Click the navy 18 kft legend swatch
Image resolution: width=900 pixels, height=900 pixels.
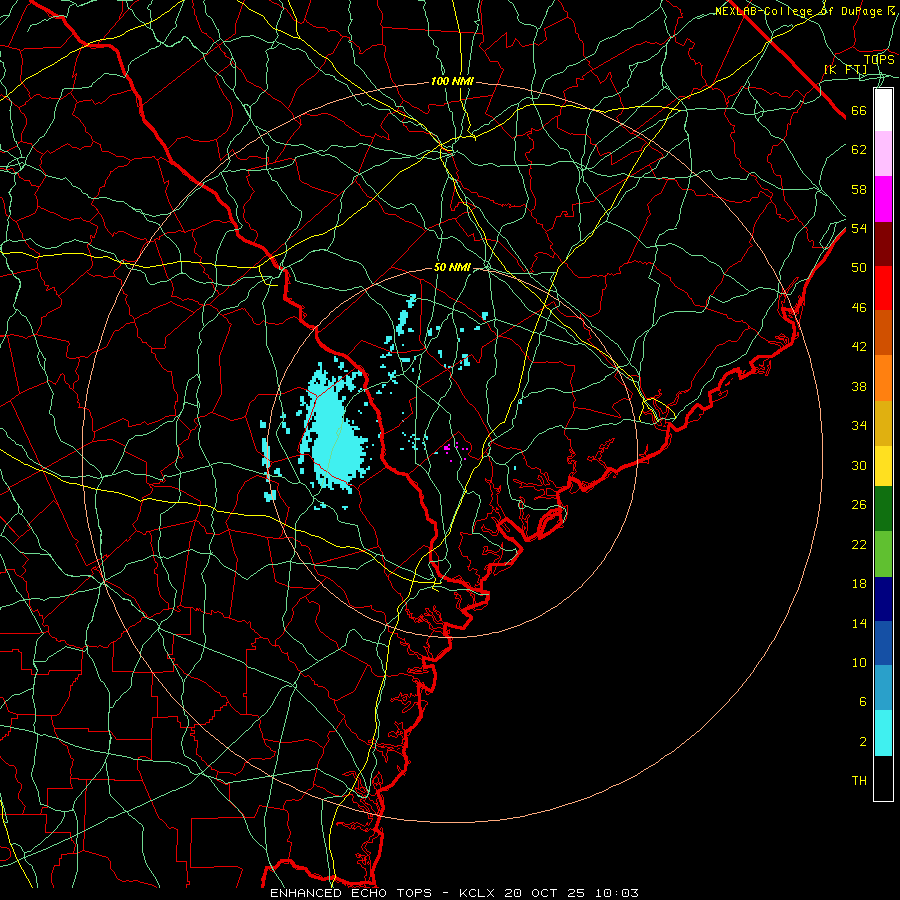(x=883, y=599)
